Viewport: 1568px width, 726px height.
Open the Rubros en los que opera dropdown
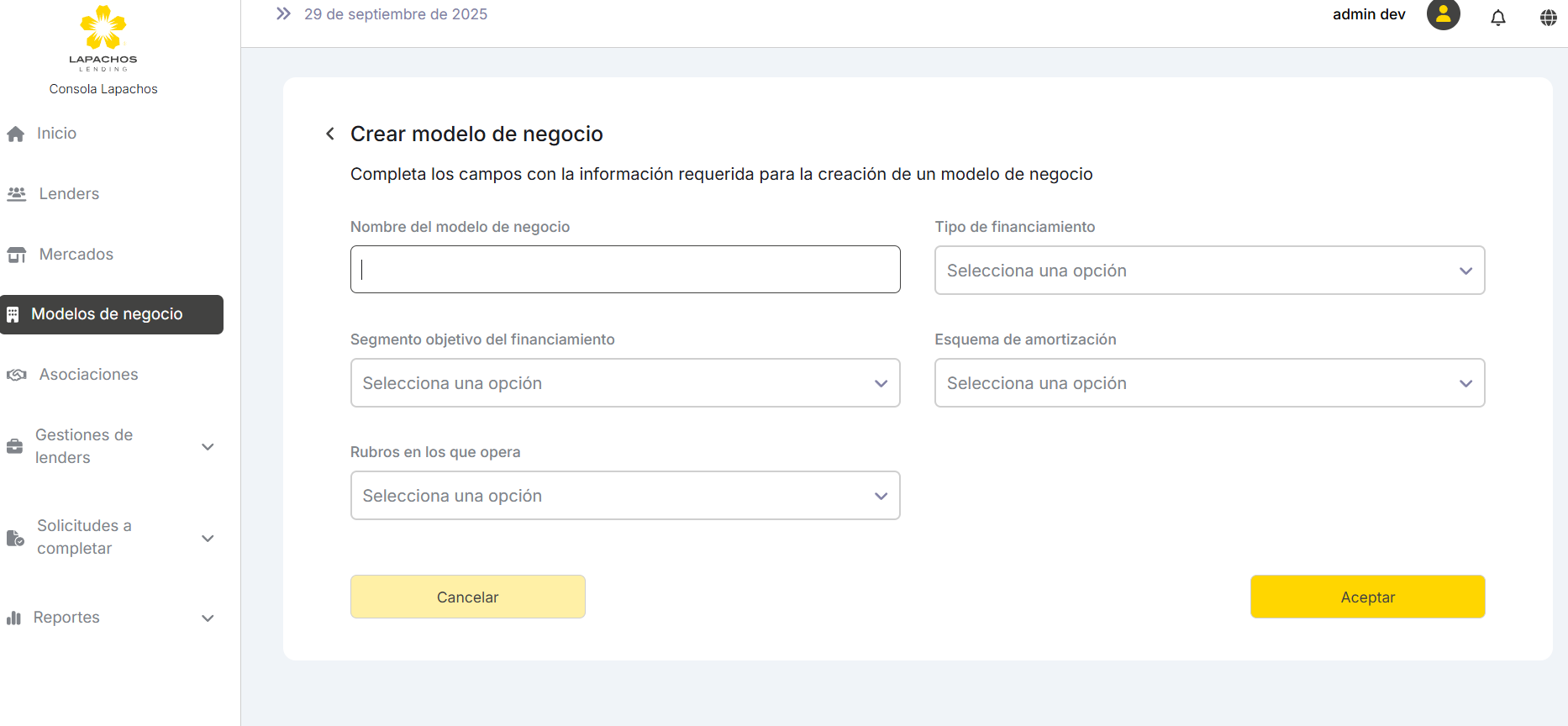pos(624,496)
